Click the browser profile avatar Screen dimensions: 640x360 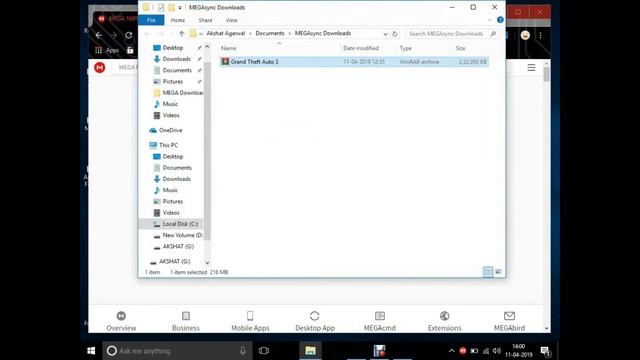click(525, 36)
